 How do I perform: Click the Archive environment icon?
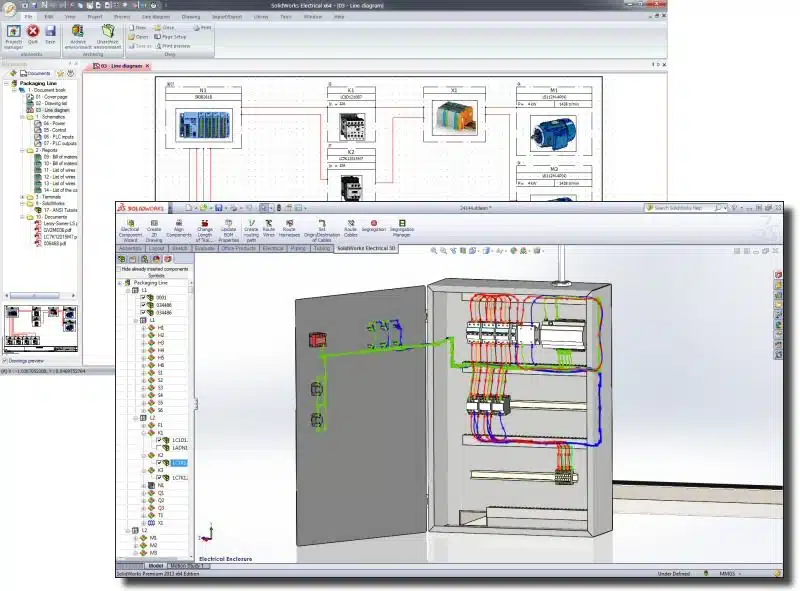click(78, 34)
